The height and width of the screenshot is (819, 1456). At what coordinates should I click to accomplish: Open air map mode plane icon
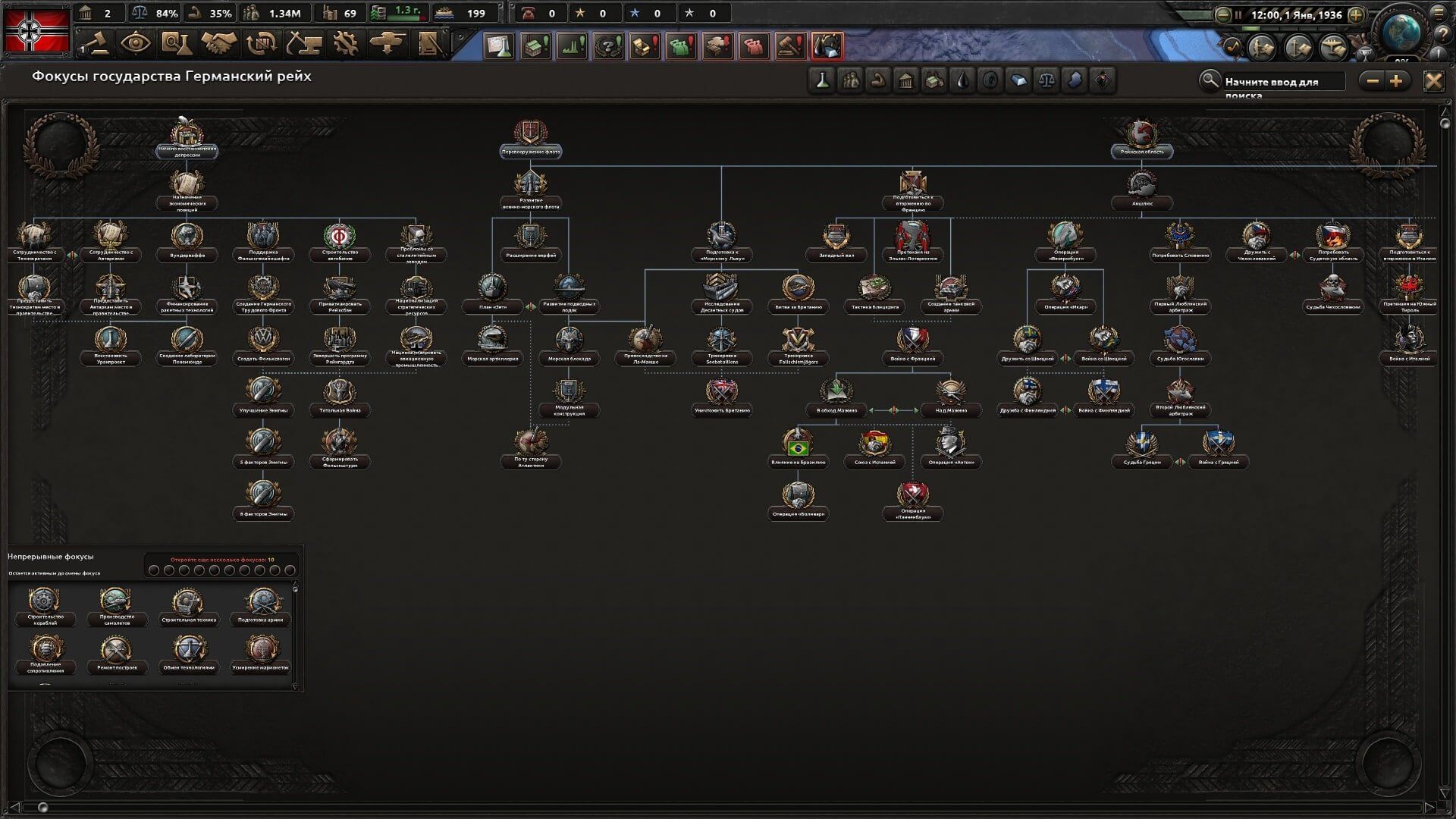tap(1333, 49)
